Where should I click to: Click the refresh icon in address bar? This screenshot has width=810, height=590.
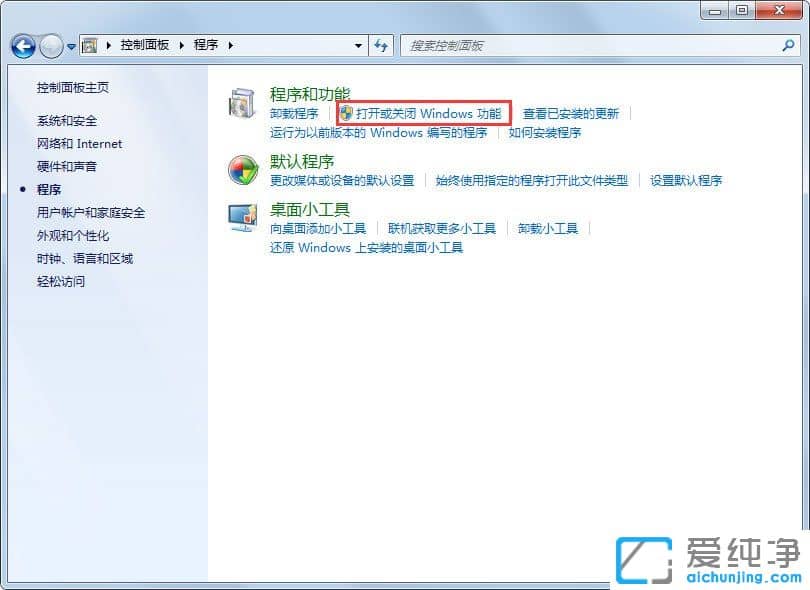(381, 46)
